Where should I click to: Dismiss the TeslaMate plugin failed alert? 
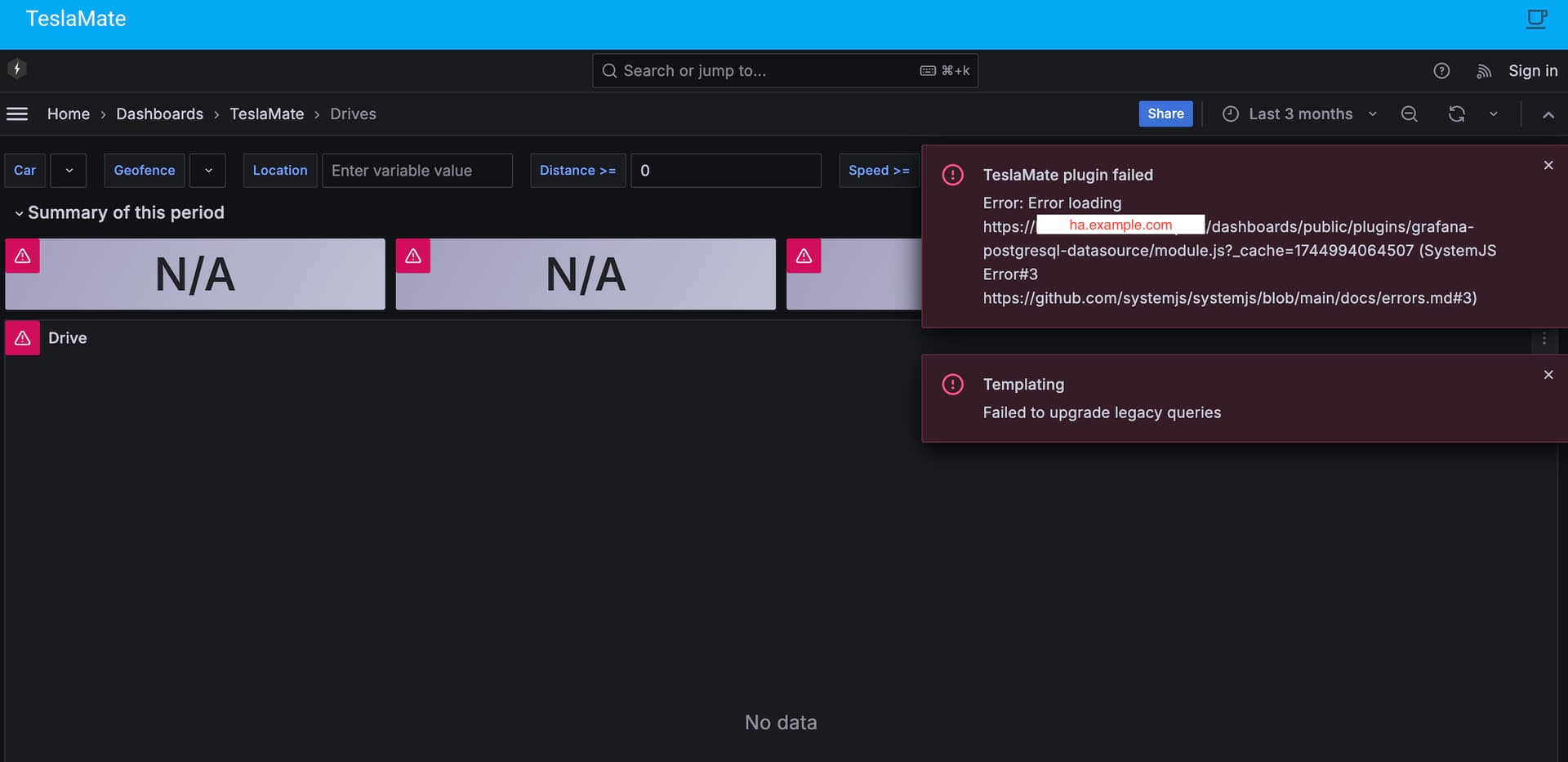tap(1548, 165)
